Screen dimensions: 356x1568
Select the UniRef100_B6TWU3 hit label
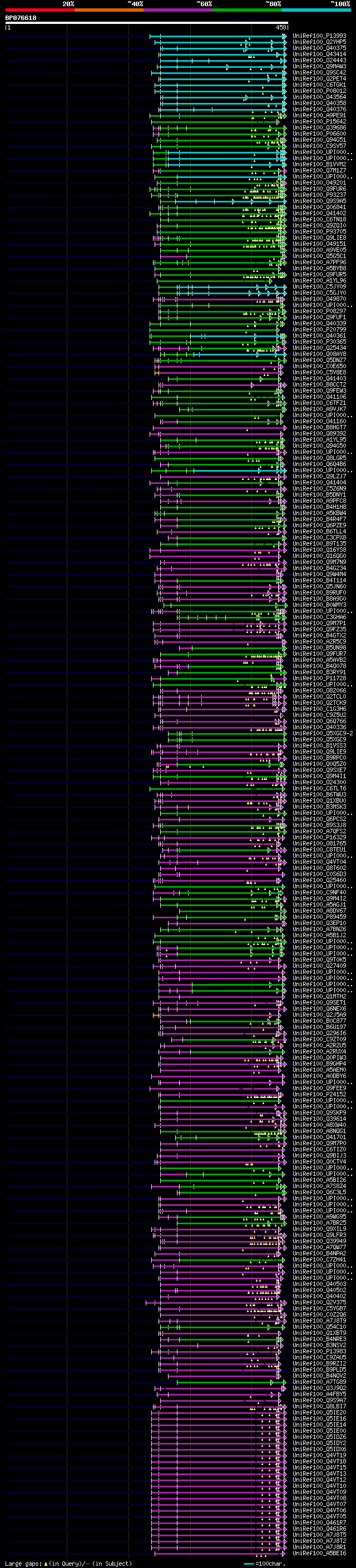pos(319,794)
